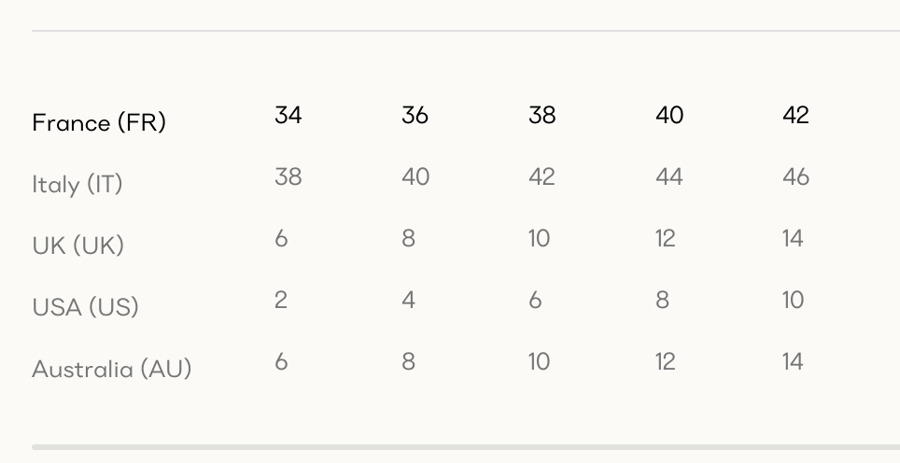Image resolution: width=900 pixels, height=463 pixels.
Task: Click the horizontal scrollbar below the table
Action: point(466,447)
